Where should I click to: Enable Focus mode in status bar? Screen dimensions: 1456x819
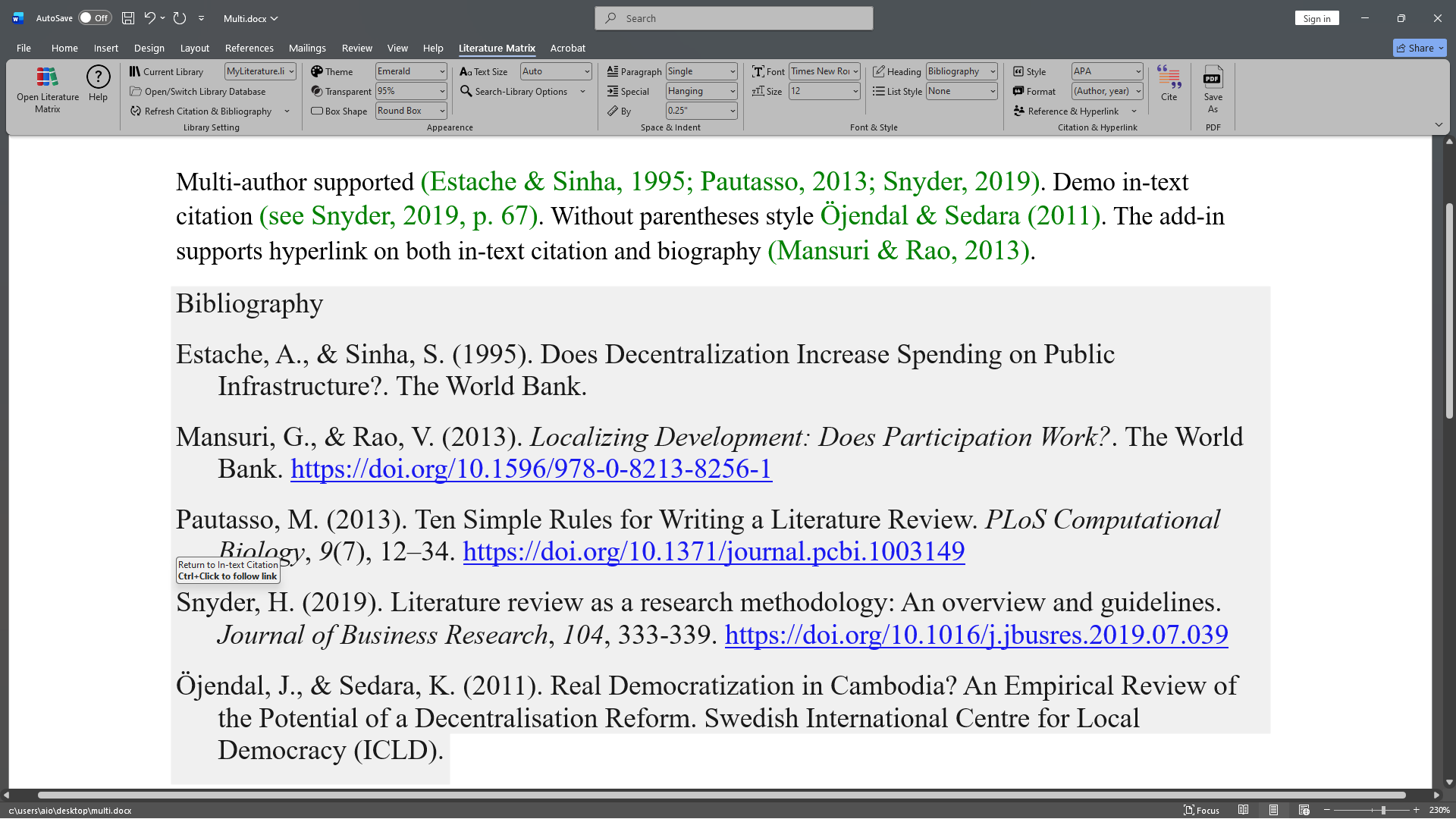pos(1202,810)
